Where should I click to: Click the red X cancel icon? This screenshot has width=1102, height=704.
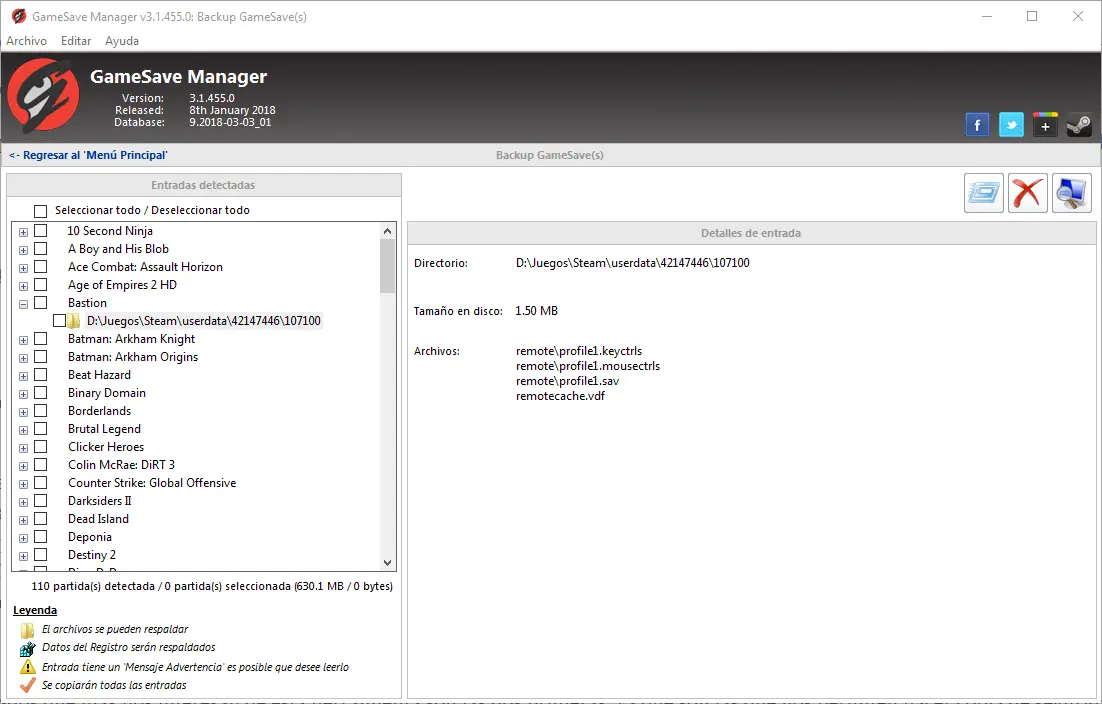(x=1028, y=193)
